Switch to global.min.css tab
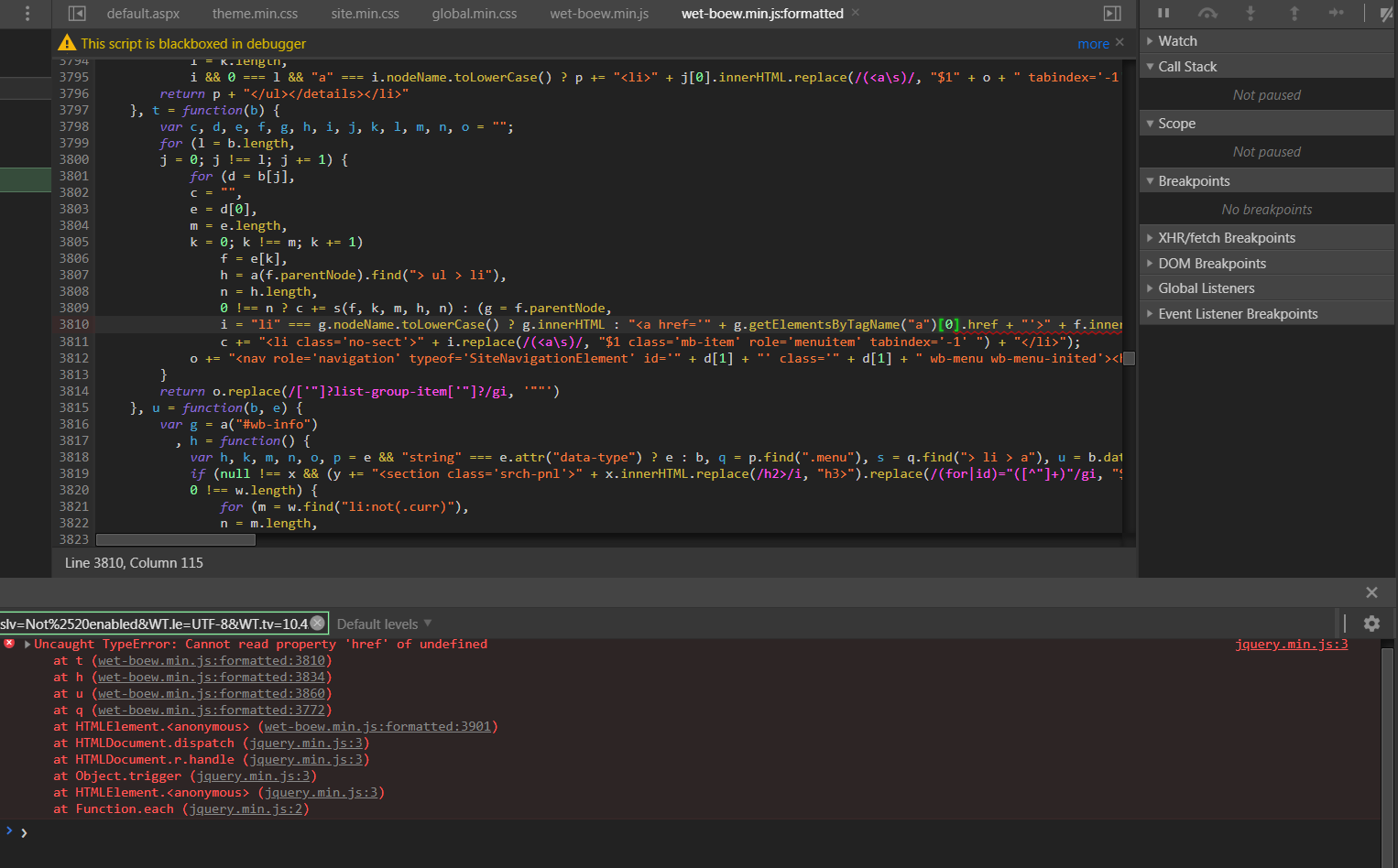This screenshot has width=1398, height=868. tap(475, 14)
